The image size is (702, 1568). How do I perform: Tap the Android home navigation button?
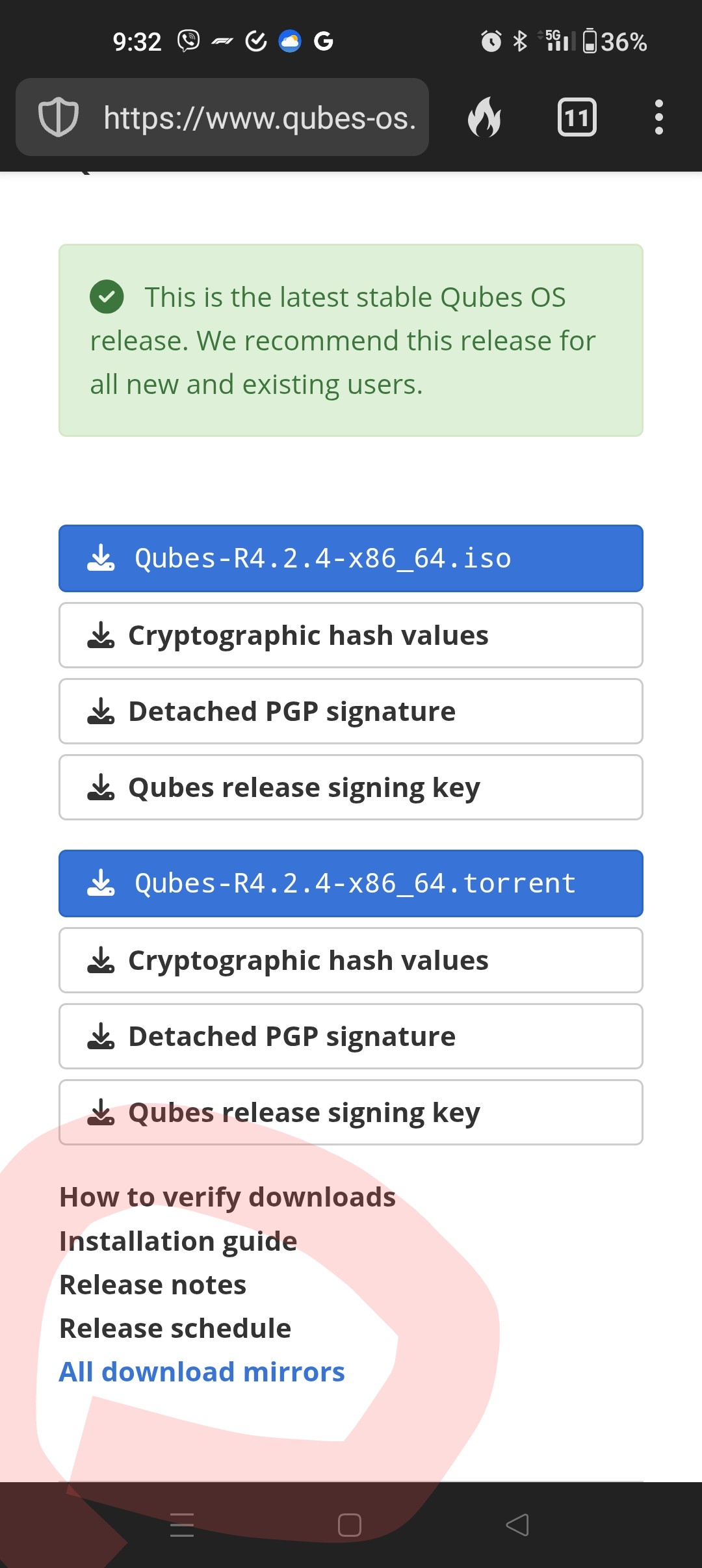(350, 1525)
